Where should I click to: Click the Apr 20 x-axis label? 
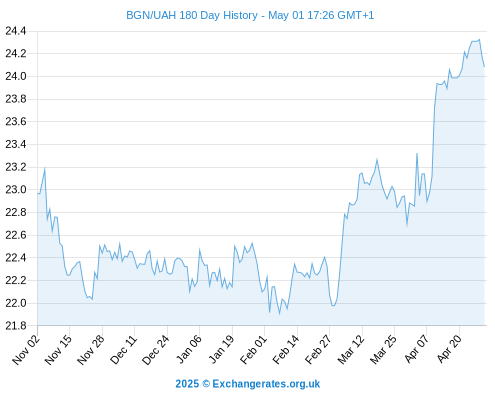pyautogui.click(x=448, y=349)
